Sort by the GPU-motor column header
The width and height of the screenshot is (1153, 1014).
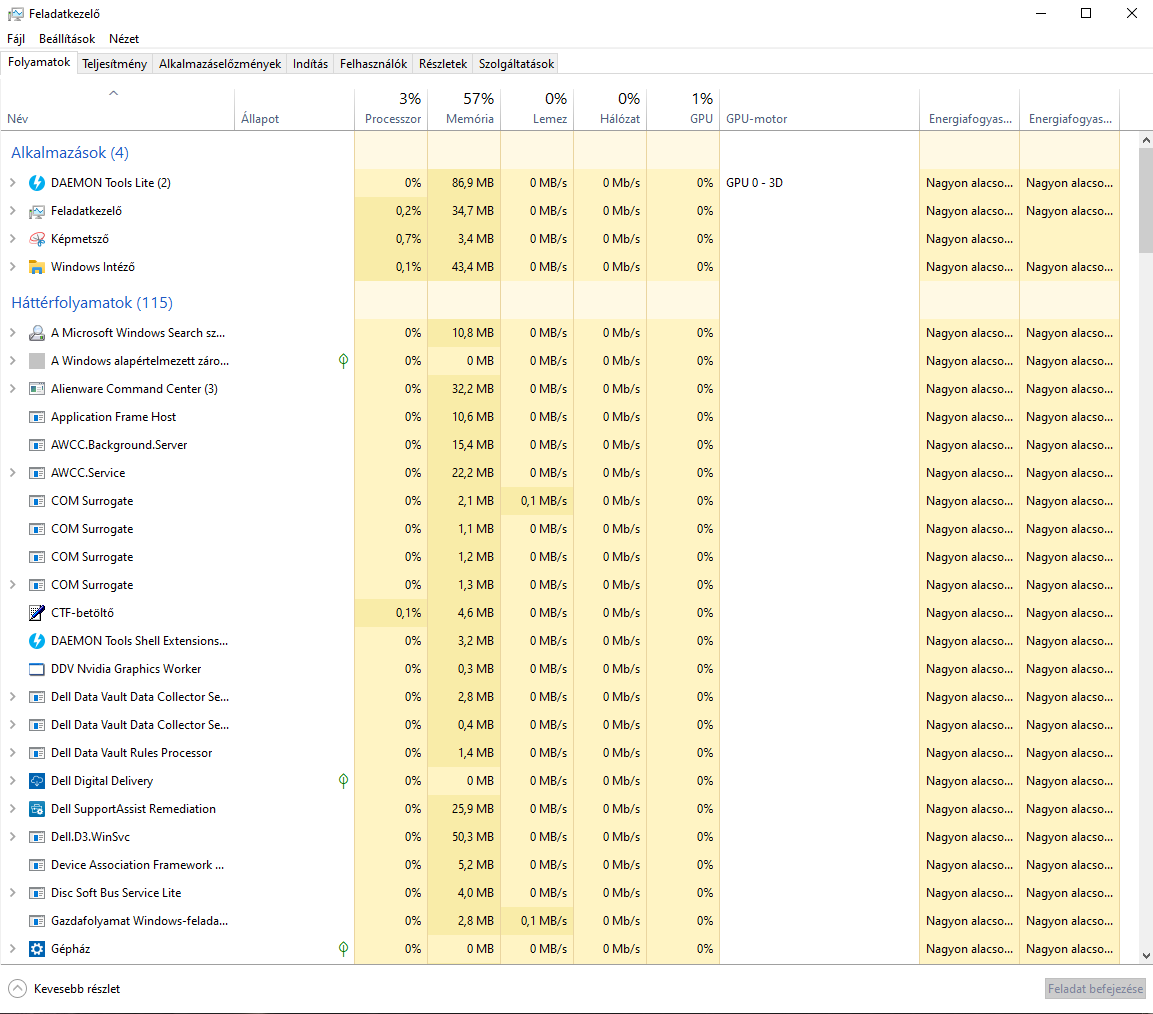pos(819,110)
